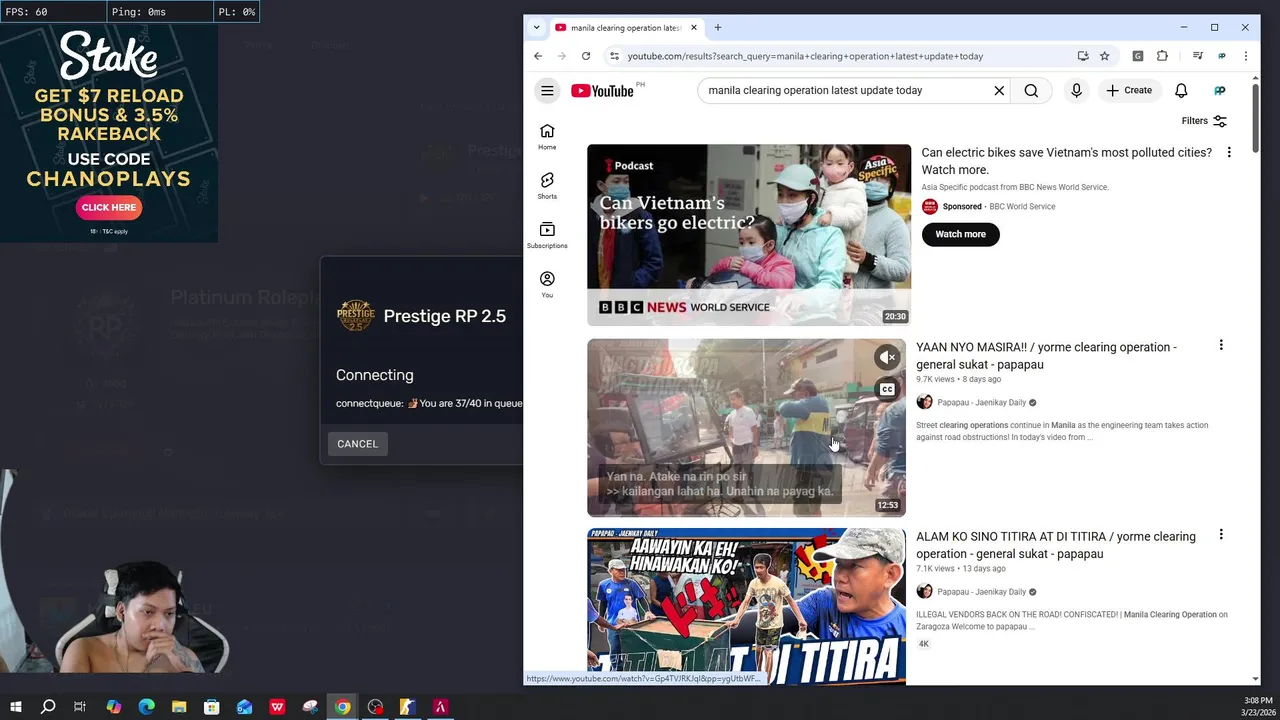The image size is (1280, 720).
Task: Open the Papapau channel under YAAN NYO MASIRA
Action: coord(981,402)
